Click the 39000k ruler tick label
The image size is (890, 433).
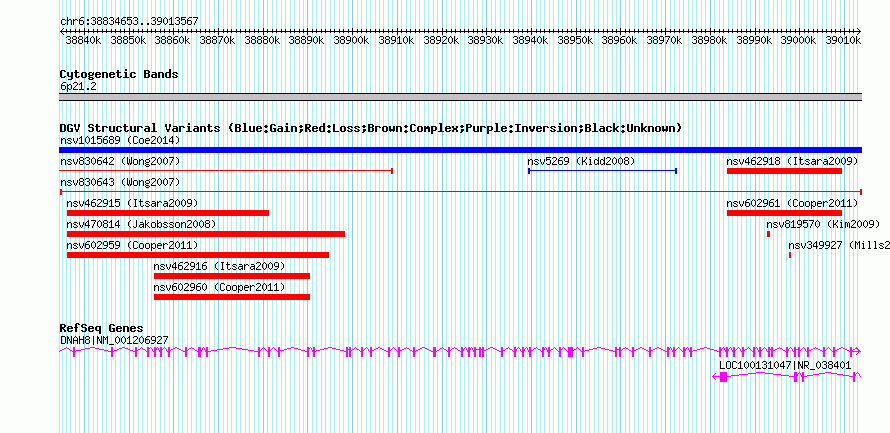tap(798, 40)
